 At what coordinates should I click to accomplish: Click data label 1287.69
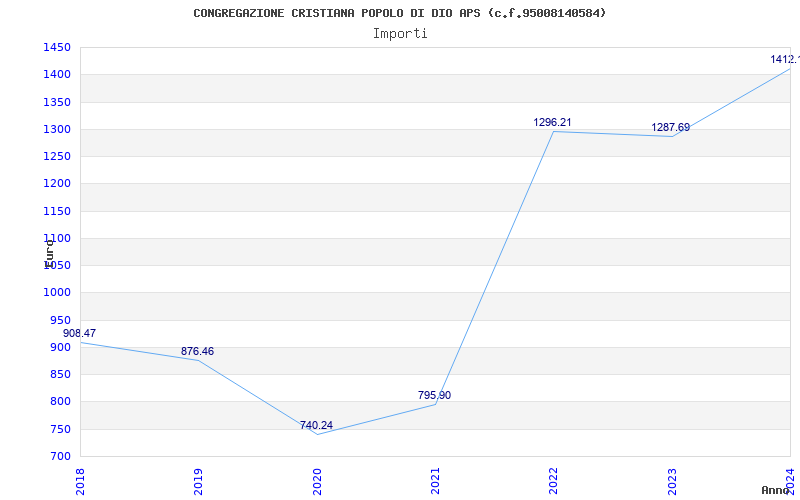pyautogui.click(x=670, y=128)
